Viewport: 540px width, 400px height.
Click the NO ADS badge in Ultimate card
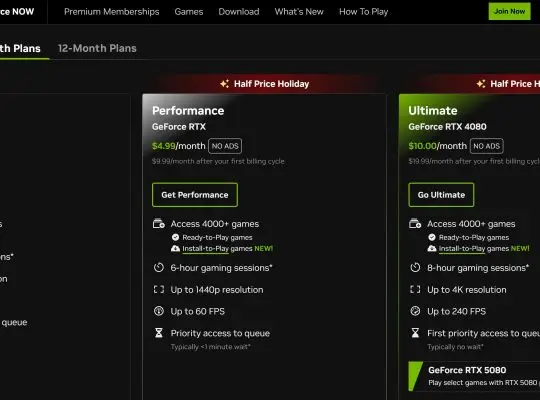click(x=486, y=146)
